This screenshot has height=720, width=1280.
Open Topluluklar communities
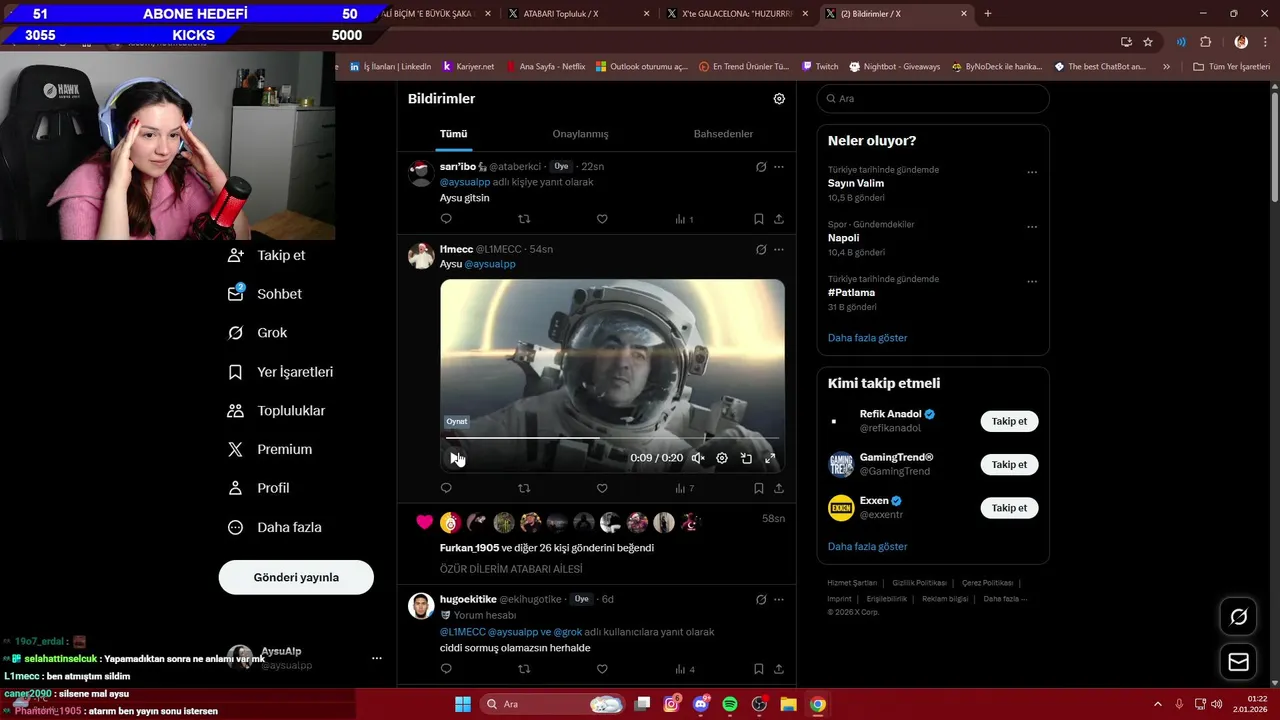pyautogui.click(x=277, y=411)
